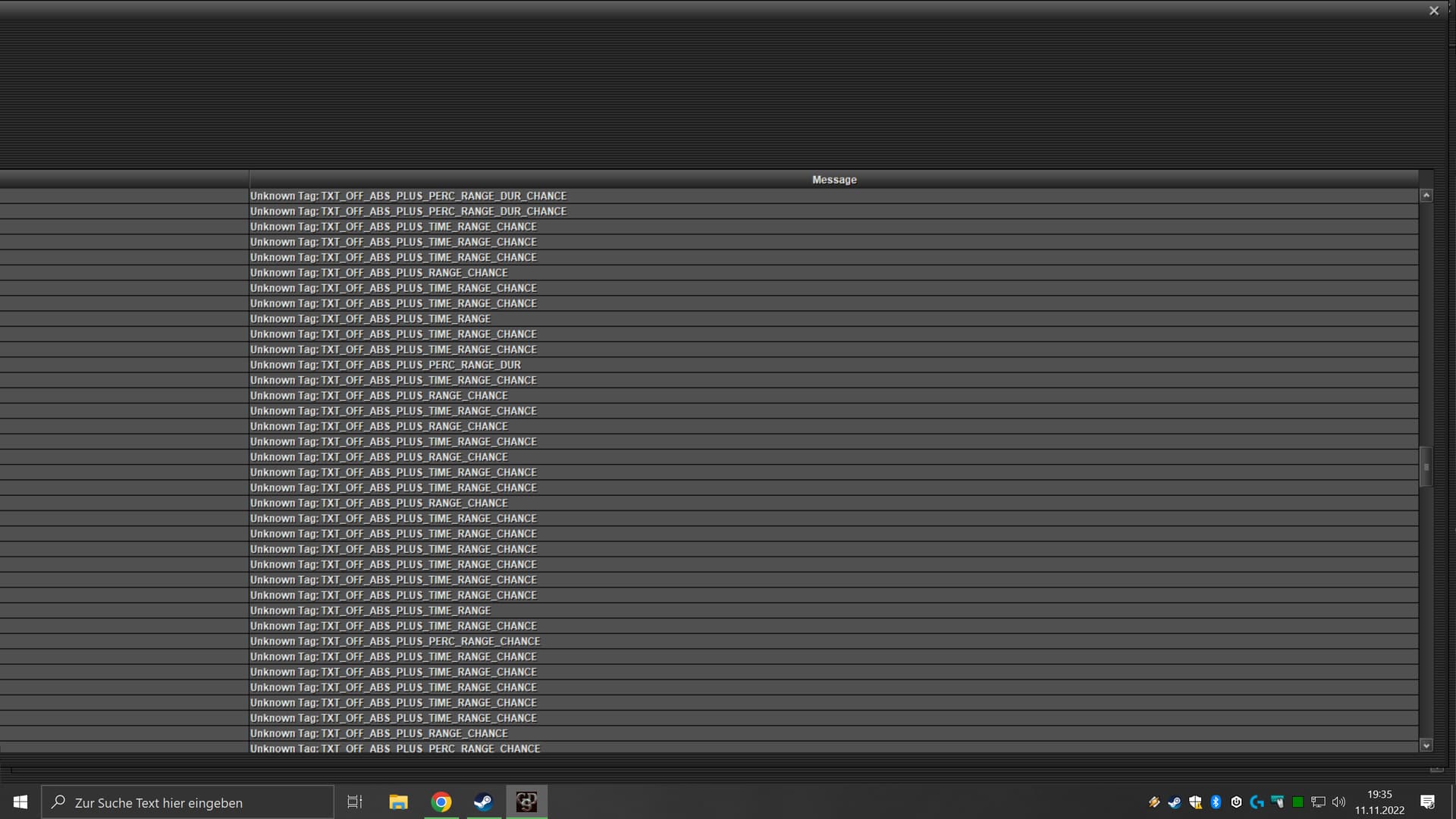Click the Bluetooth tray icon
Viewport: 1456px width, 819px height.
1216,802
